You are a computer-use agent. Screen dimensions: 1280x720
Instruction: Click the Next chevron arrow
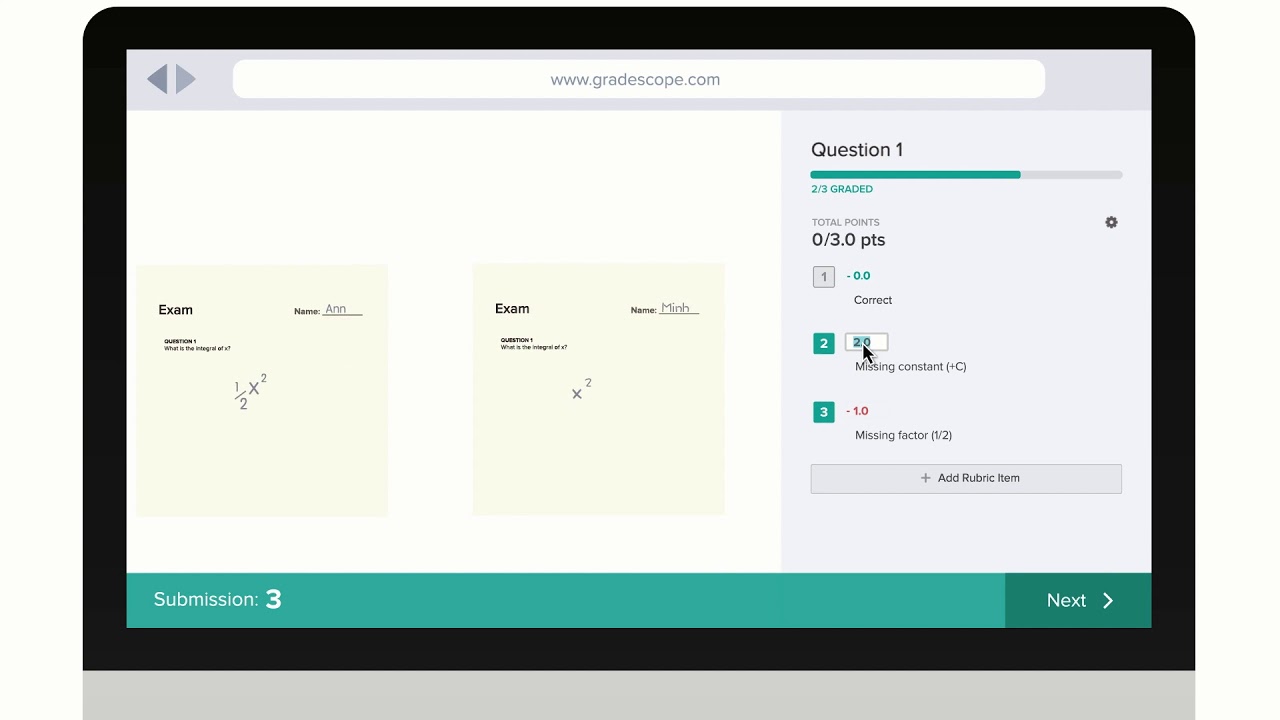[x=1108, y=600]
